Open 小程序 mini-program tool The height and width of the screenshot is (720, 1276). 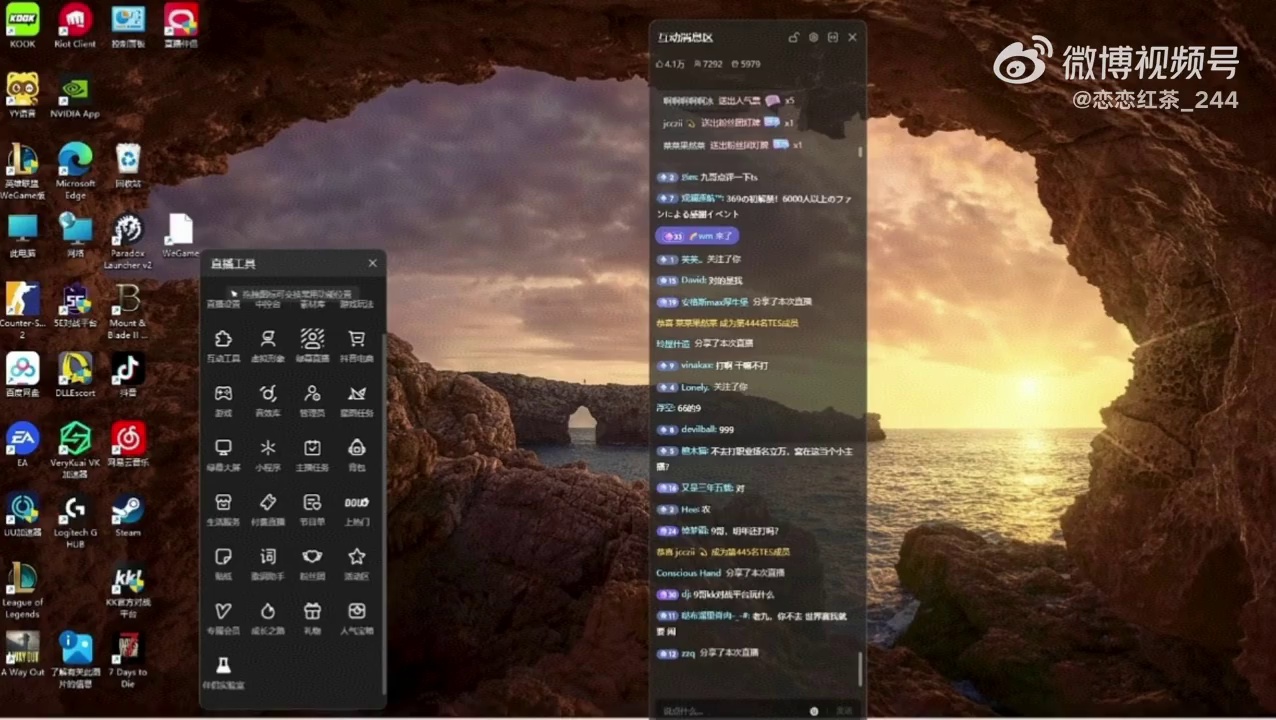pos(268,454)
